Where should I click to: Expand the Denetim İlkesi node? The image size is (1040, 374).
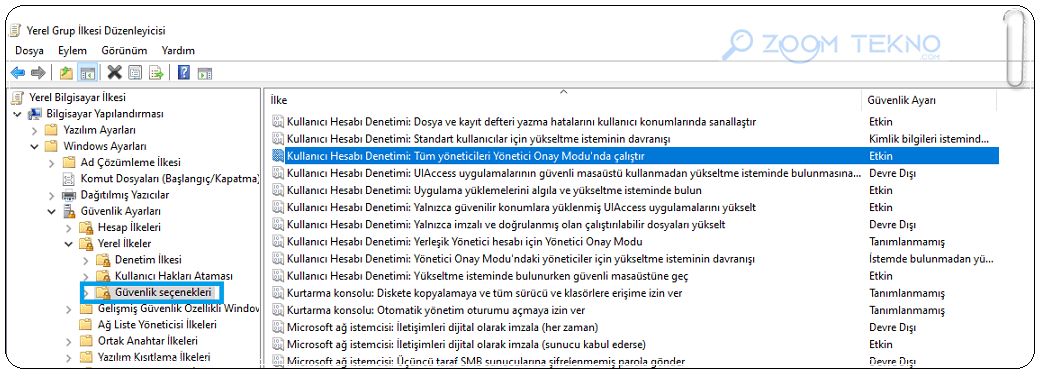pyautogui.click(x=86, y=260)
